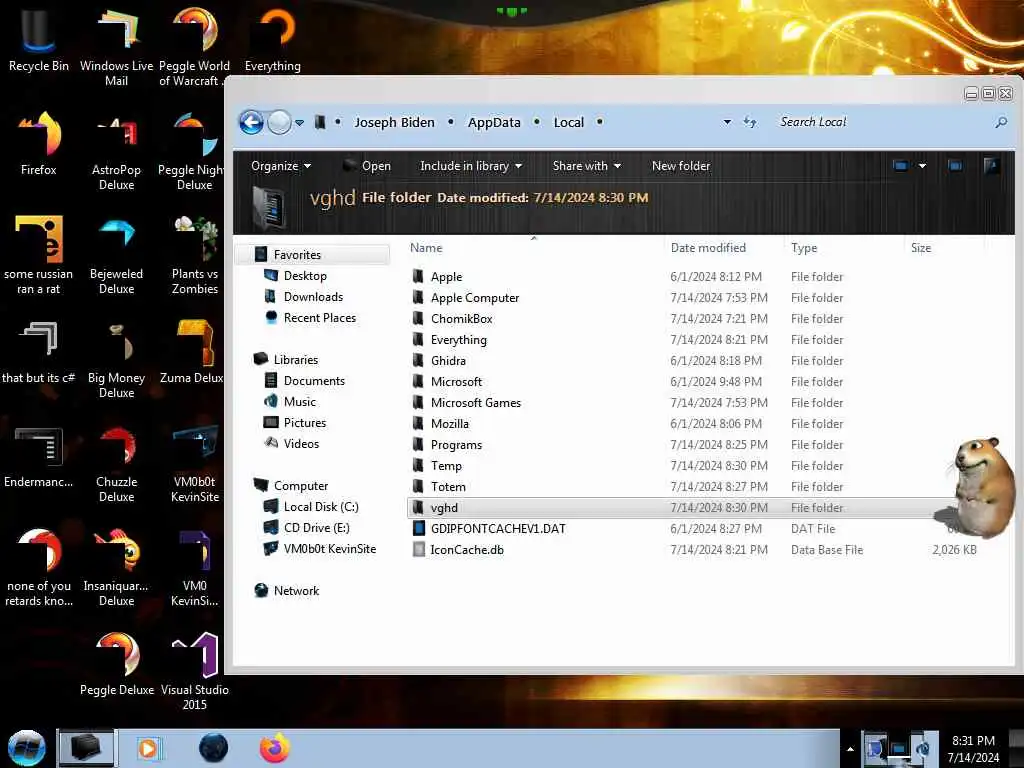Open the Recycle Bin desktop icon
Viewport: 1024px width, 768px height.
coord(38,39)
